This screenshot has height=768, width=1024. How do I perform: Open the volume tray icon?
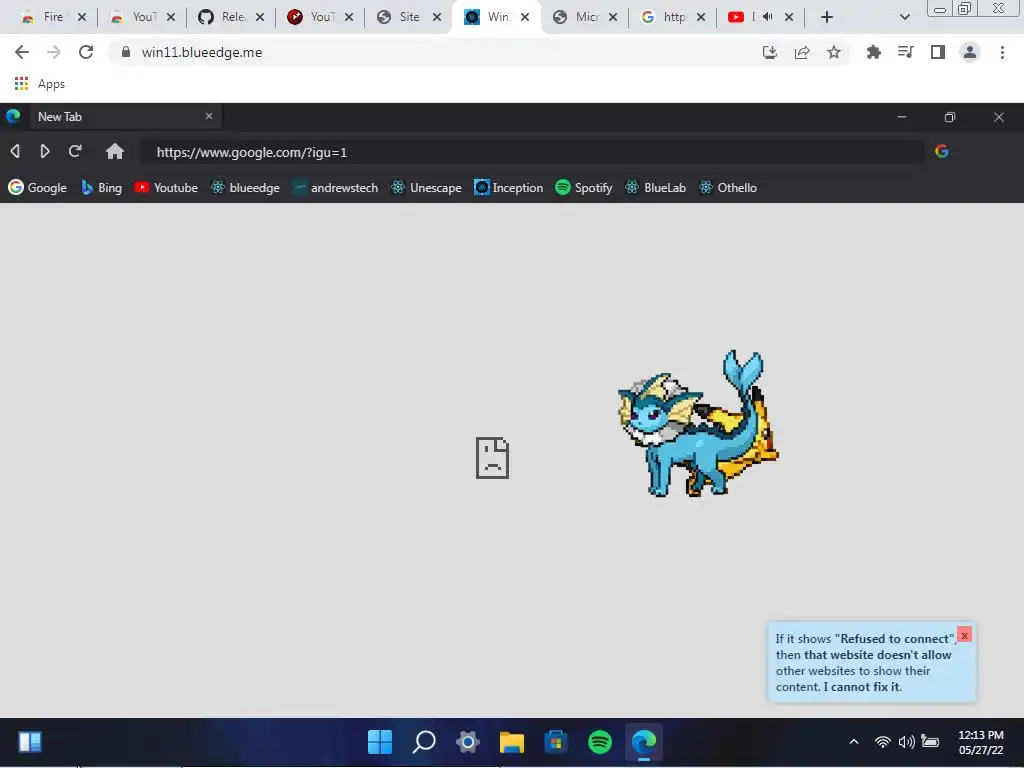click(906, 742)
